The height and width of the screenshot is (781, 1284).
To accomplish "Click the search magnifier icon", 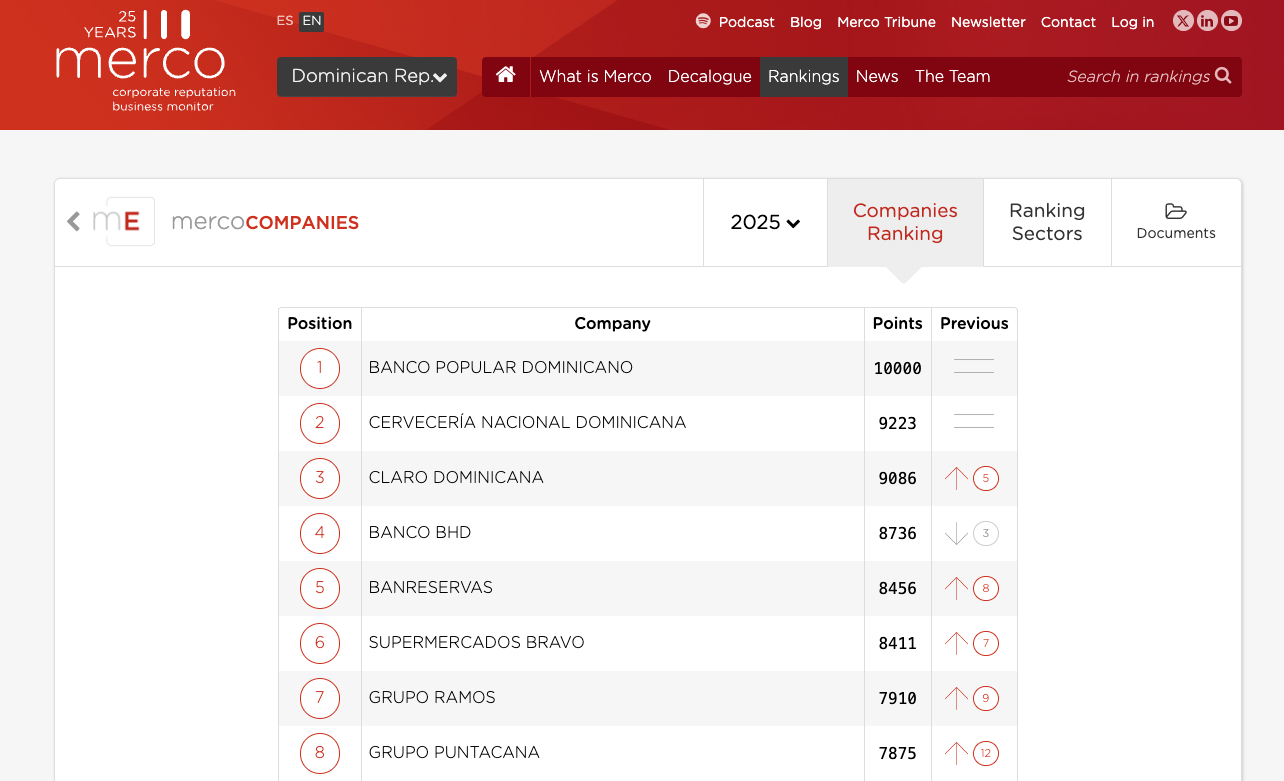I will (1223, 76).
